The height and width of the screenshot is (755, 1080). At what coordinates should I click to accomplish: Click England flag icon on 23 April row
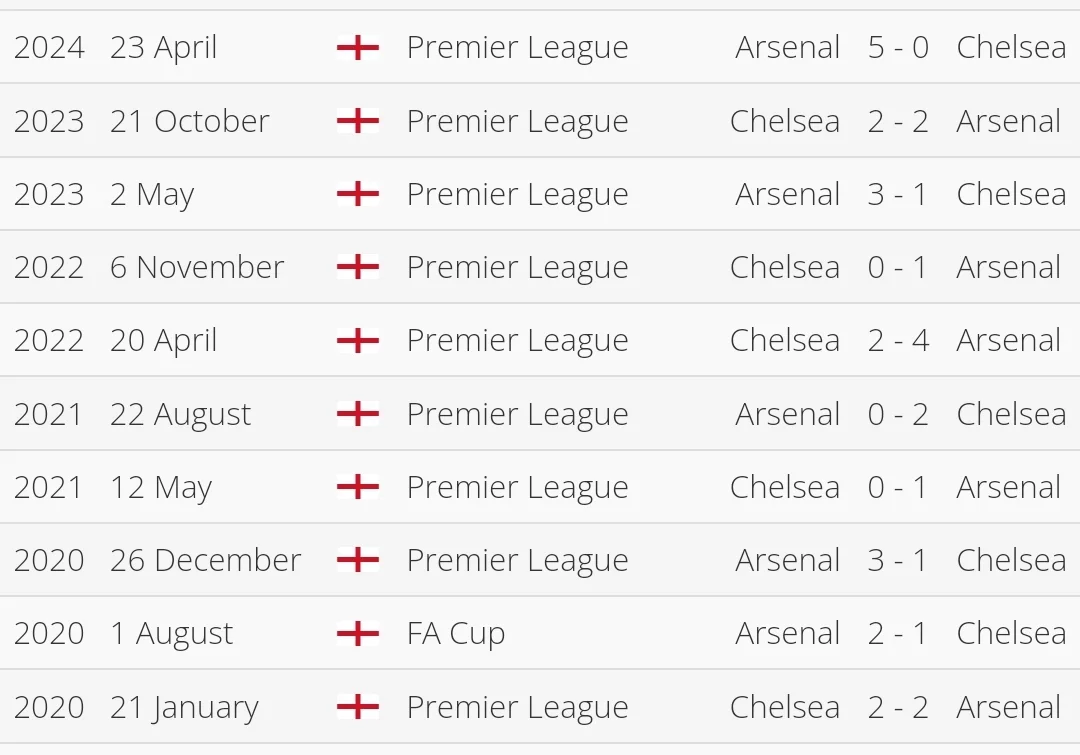click(358, 47)
